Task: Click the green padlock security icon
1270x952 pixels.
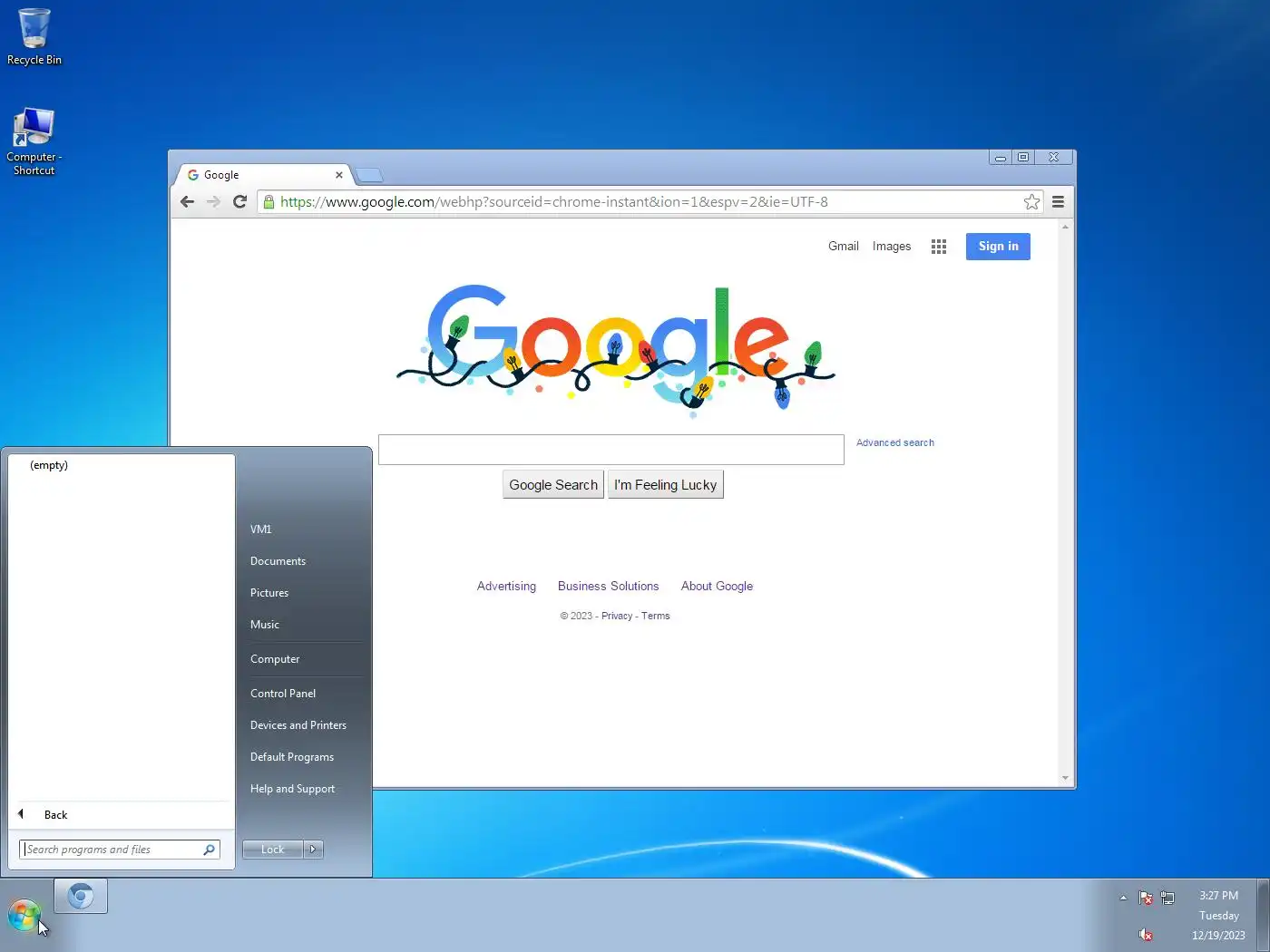Action: click(269, 201)
